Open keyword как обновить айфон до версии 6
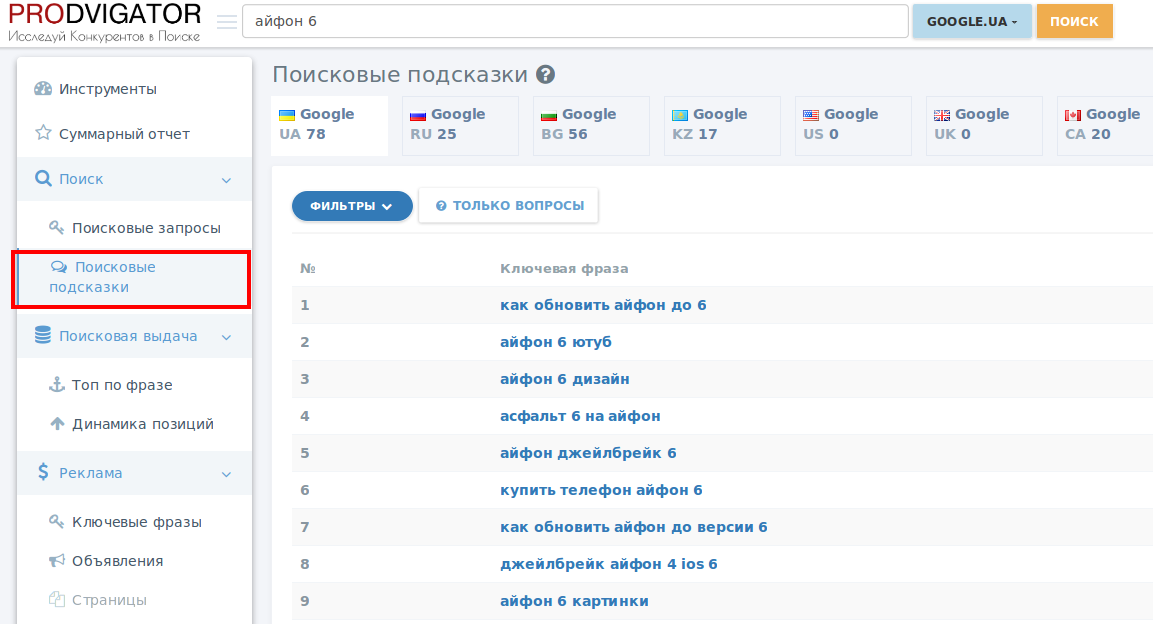This screenshot has height=624, width=1153. [634, 527]
